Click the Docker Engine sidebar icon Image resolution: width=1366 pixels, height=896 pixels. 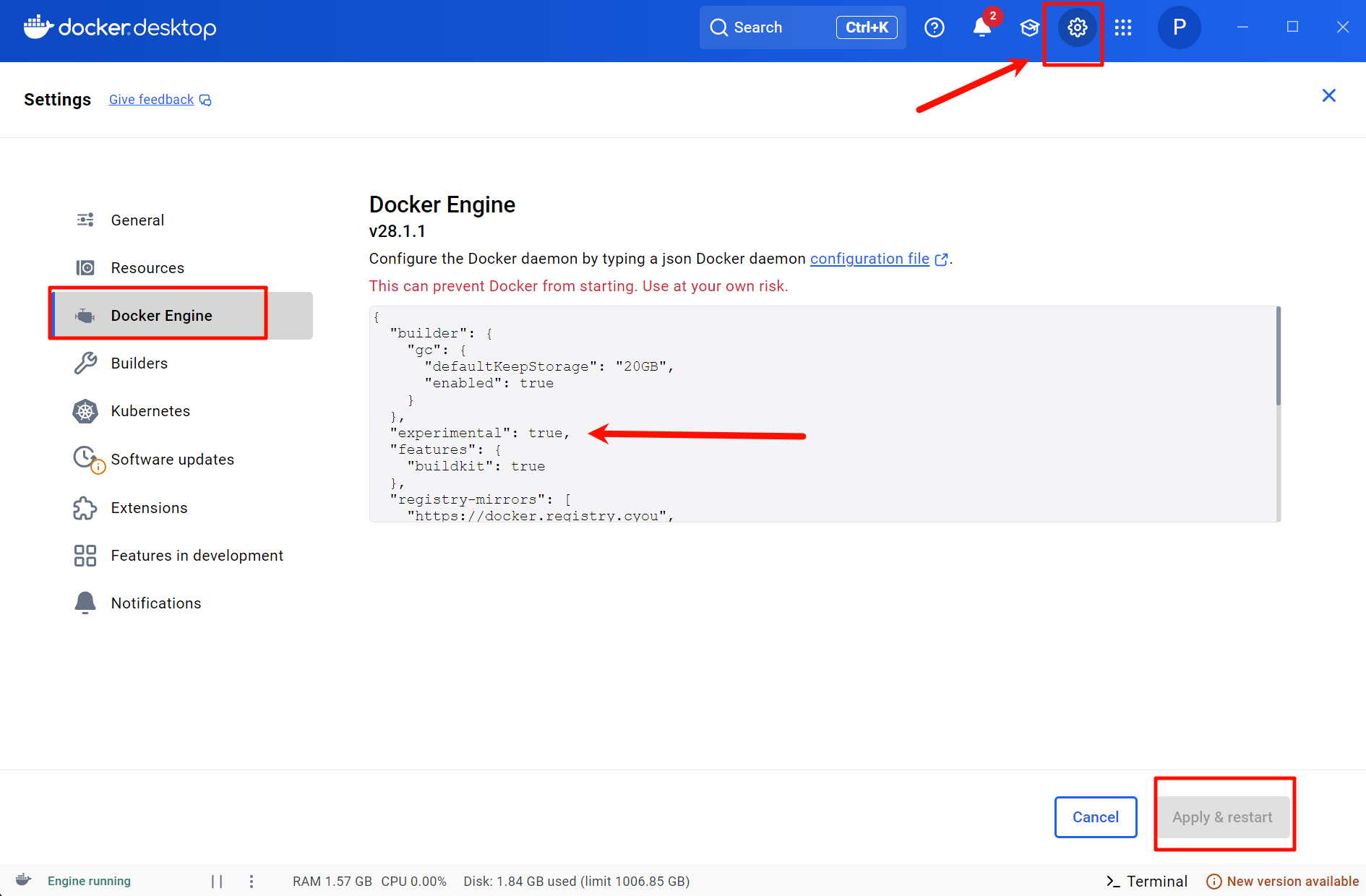pos(85,316)
